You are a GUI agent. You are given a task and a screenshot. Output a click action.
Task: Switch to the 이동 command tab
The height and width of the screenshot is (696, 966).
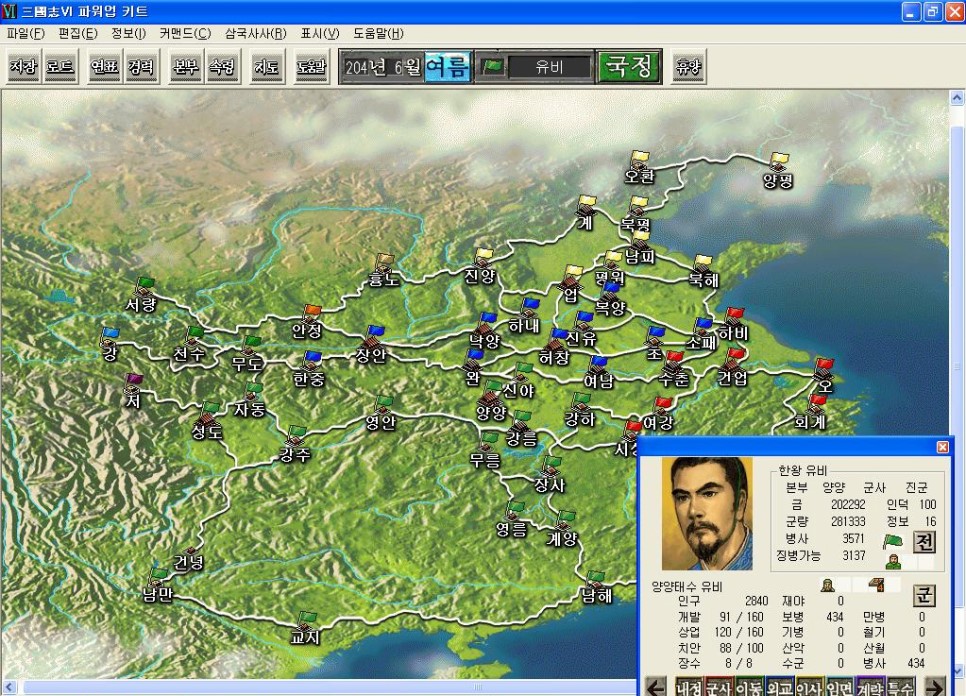[x=749, y=687]
